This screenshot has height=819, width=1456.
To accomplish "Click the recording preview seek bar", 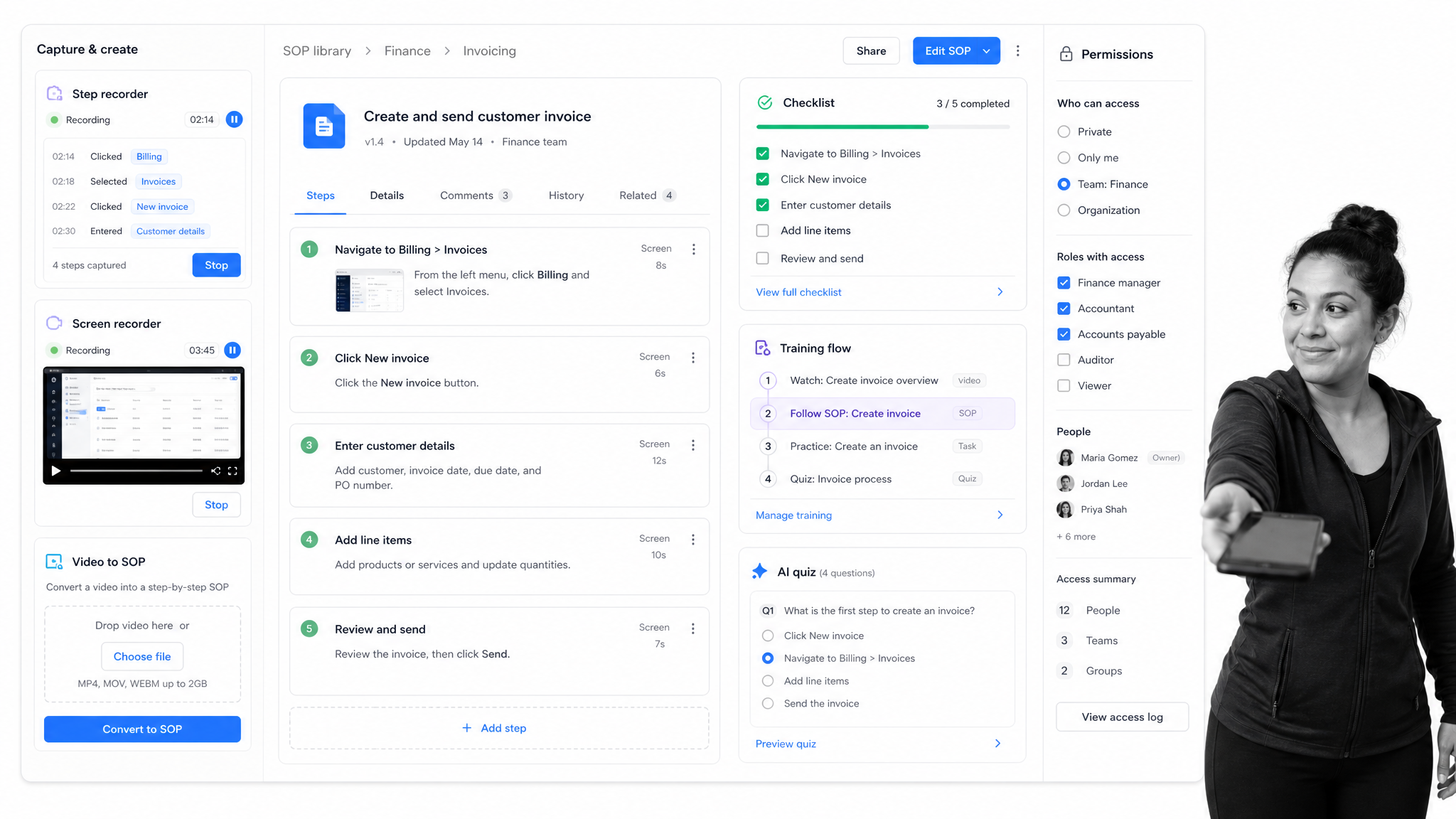I will 136,471.
